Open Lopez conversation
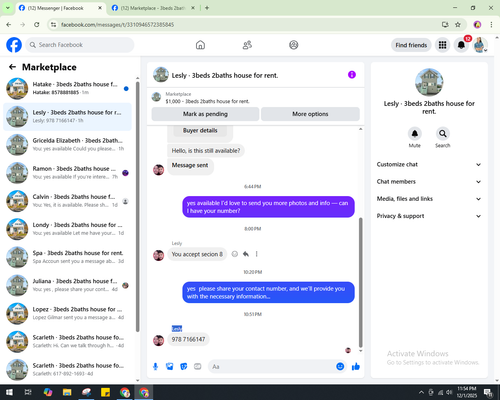 coord(68,313)
